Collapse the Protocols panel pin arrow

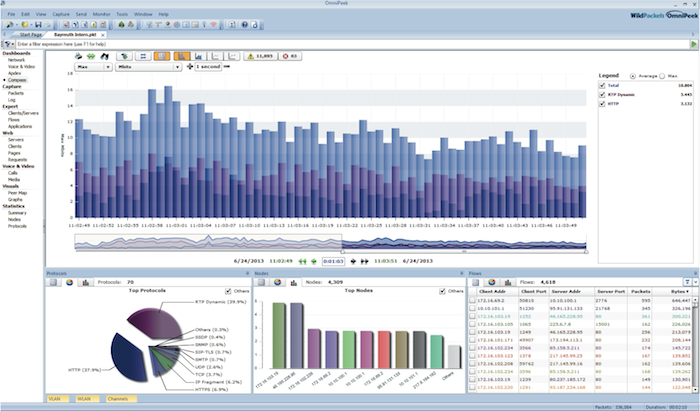[247, 273]
